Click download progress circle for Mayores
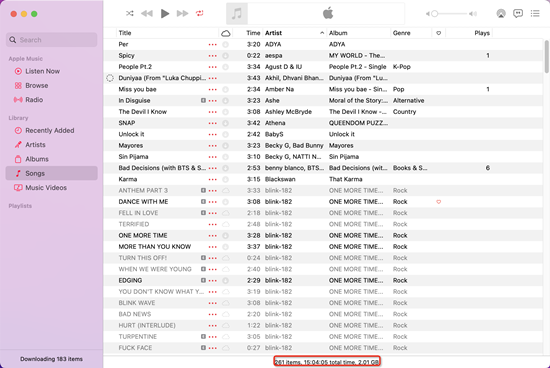 click(x=226, y=146)
